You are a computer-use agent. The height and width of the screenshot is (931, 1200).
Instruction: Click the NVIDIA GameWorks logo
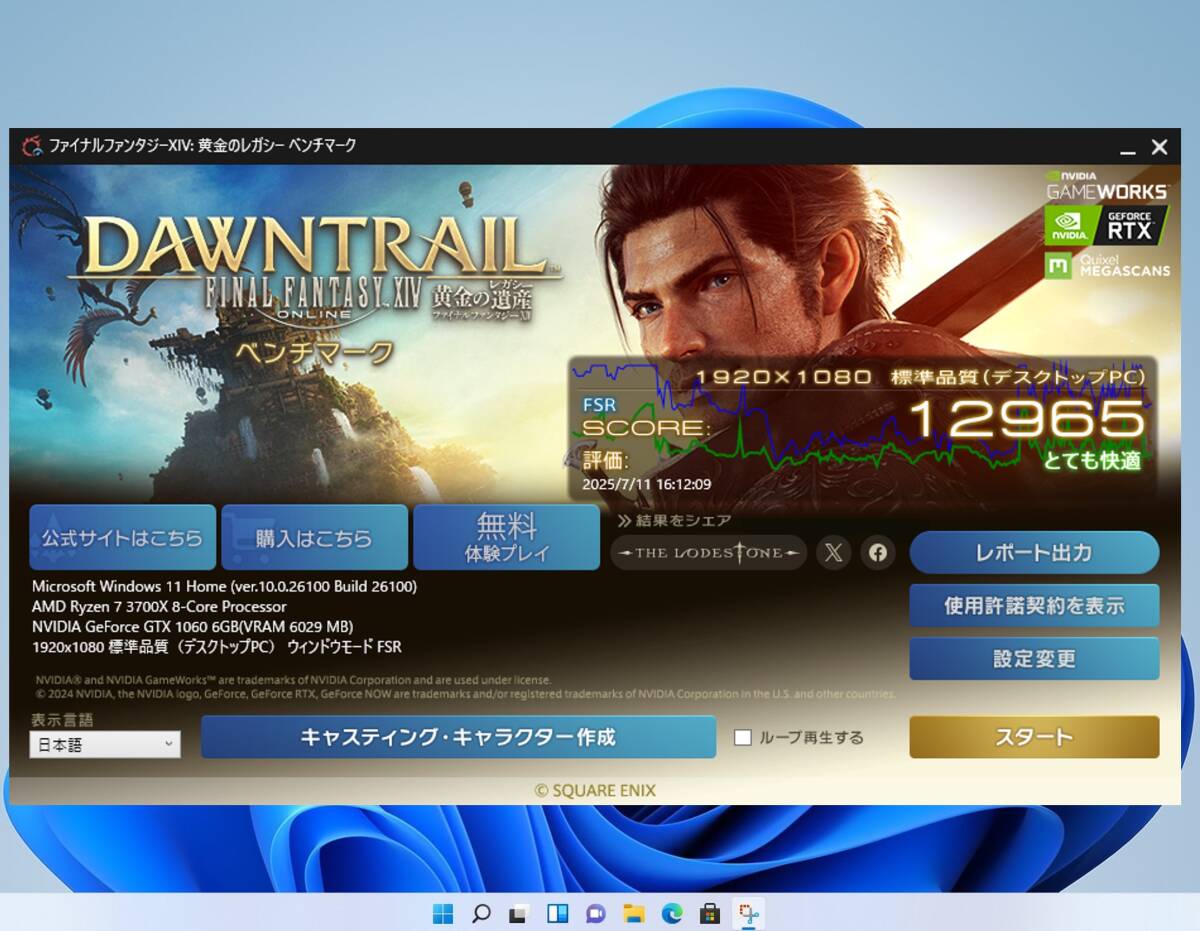click(x=1106, y=185)
